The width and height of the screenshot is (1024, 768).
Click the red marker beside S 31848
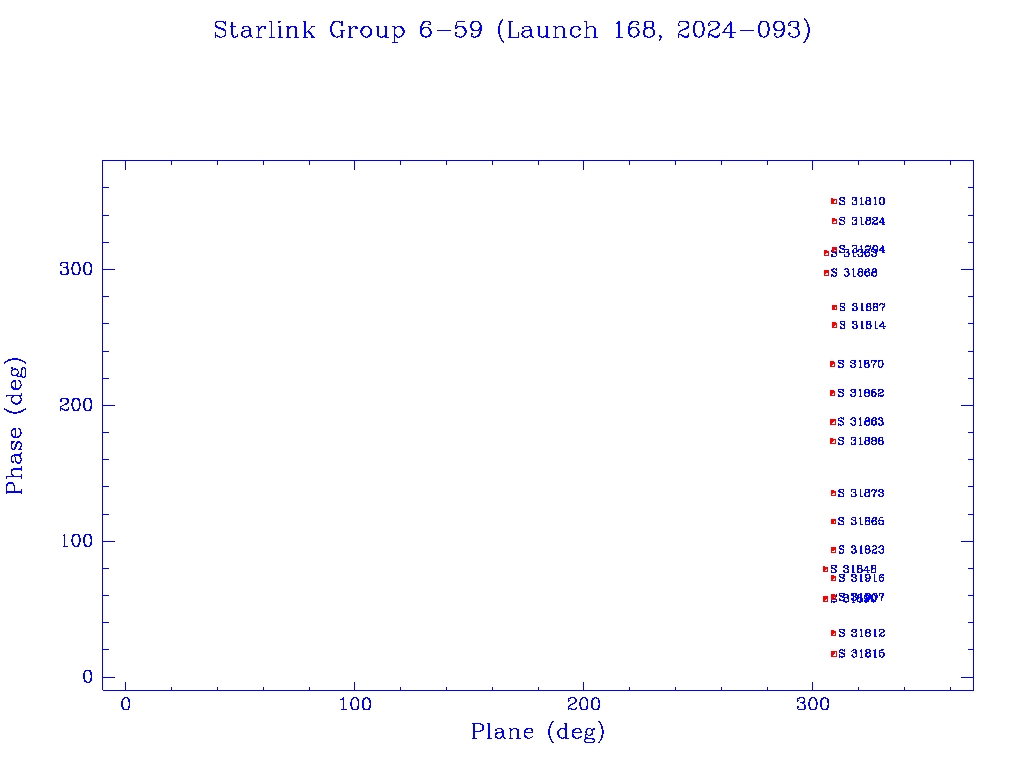(825, 569)
